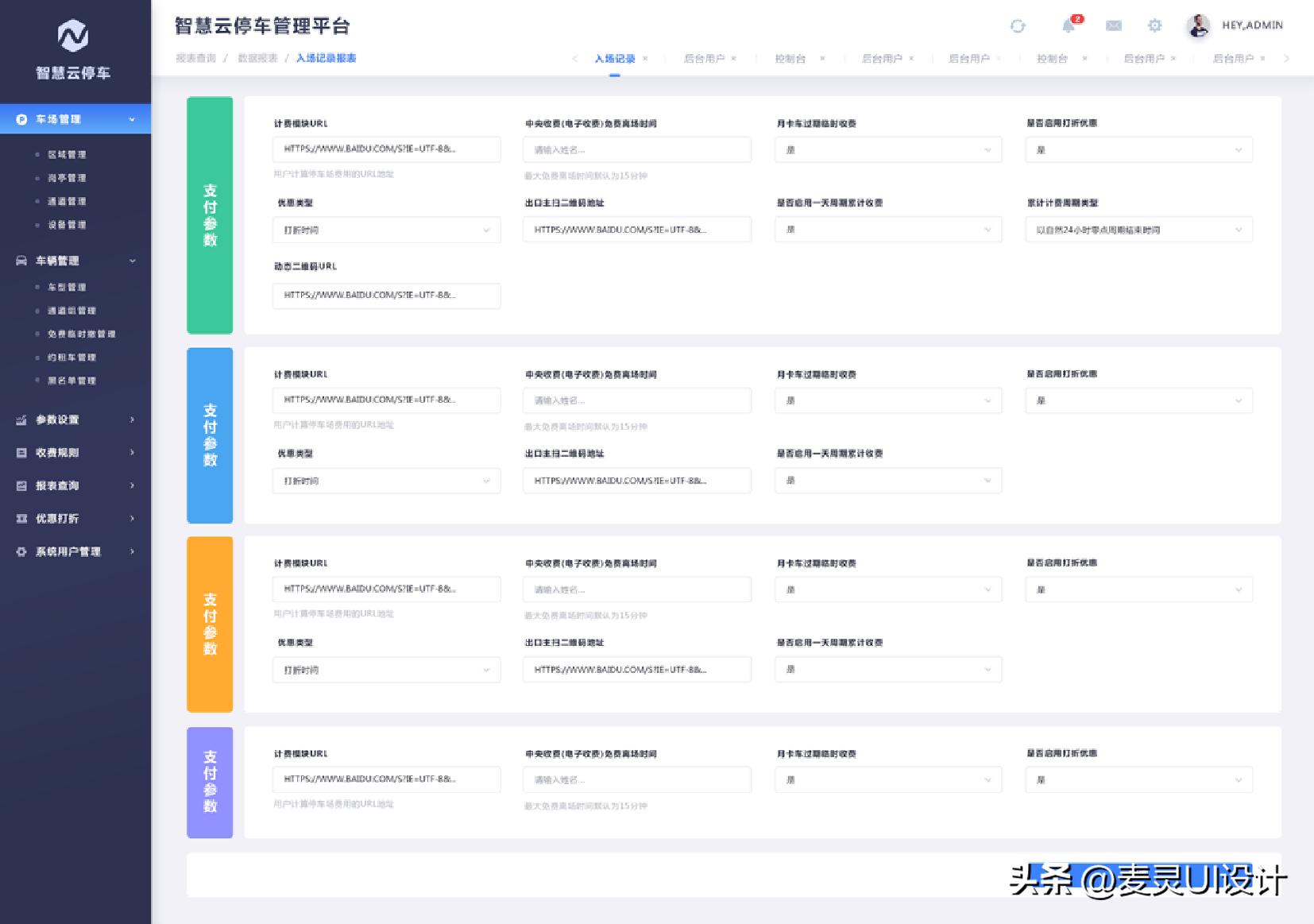Screen dimensions: 1314x924
Task: Open the mail messages icon
Action: click(x=1113, y=25)
